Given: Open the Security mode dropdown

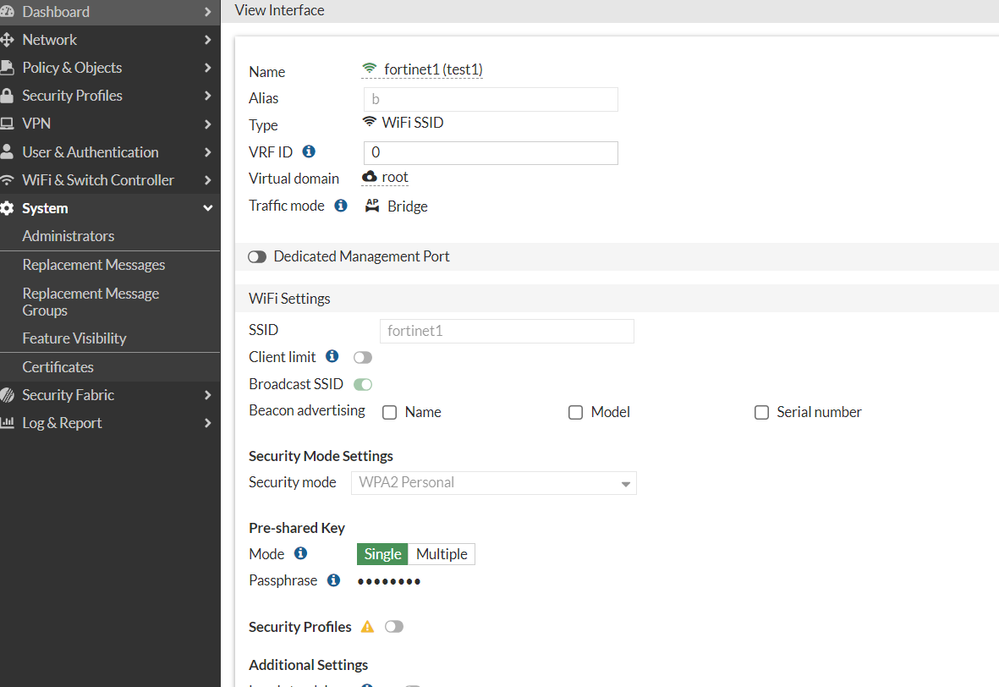Looking at the screenshot, I should click(x=494, y=483).
